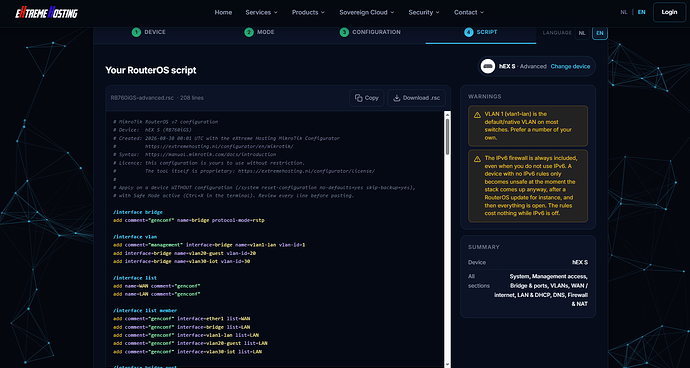Screen dimensions: 690x368
Task: Click the Login button
Action: point(669,12)
